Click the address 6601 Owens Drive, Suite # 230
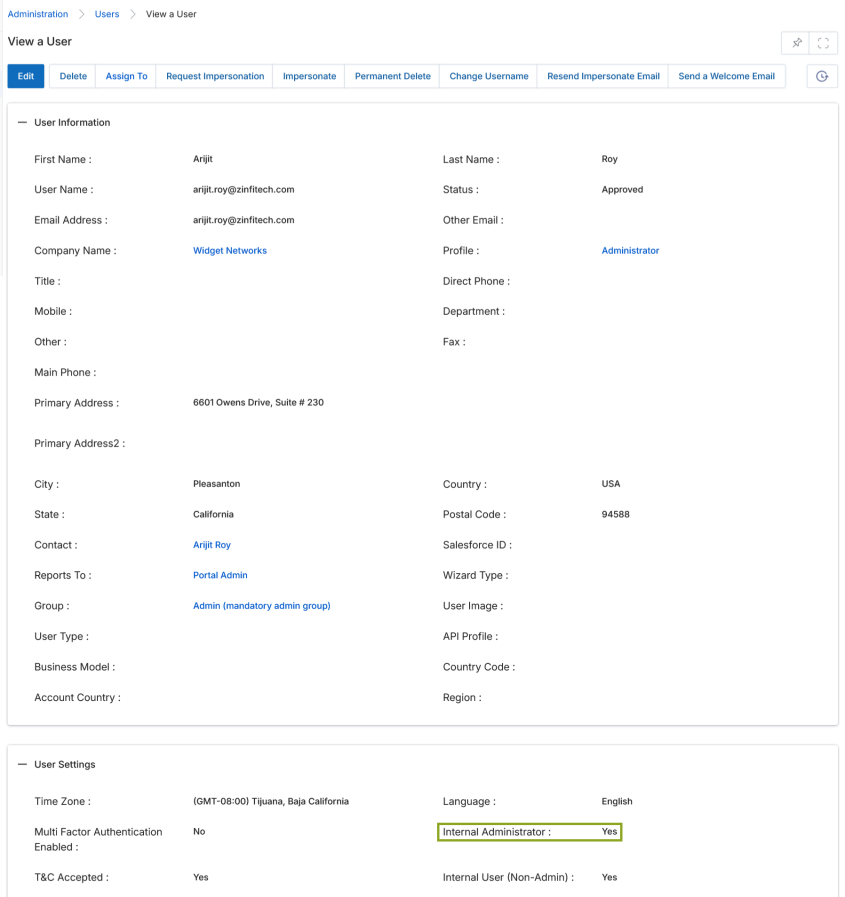This screenshot has height=897, width=845. pyautogui.click(x=258, y=403)
